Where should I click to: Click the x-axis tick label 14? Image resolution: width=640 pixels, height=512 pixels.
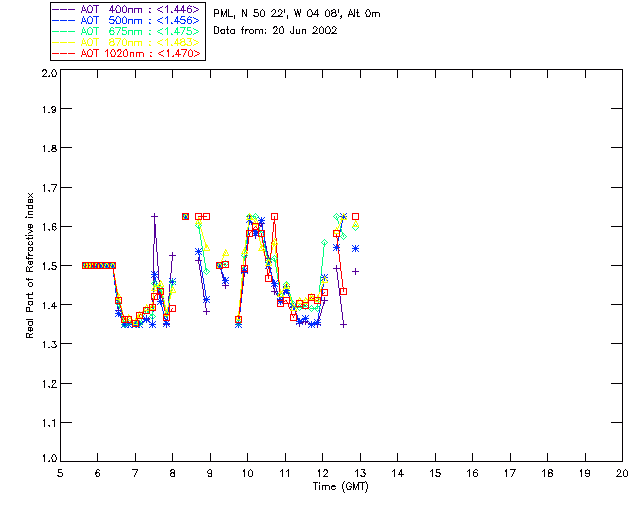click(398, 473)
